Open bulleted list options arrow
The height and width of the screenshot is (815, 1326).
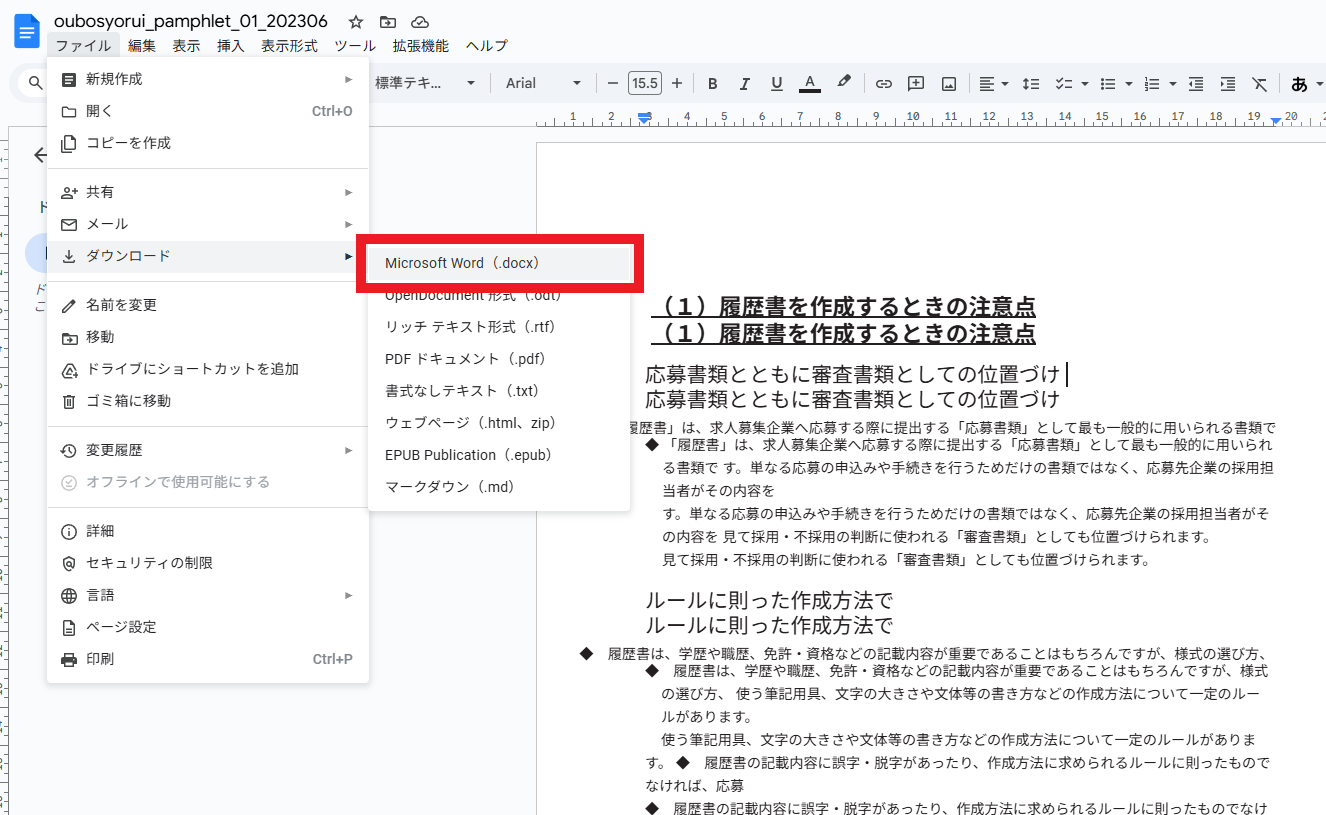click(1129, 83)
